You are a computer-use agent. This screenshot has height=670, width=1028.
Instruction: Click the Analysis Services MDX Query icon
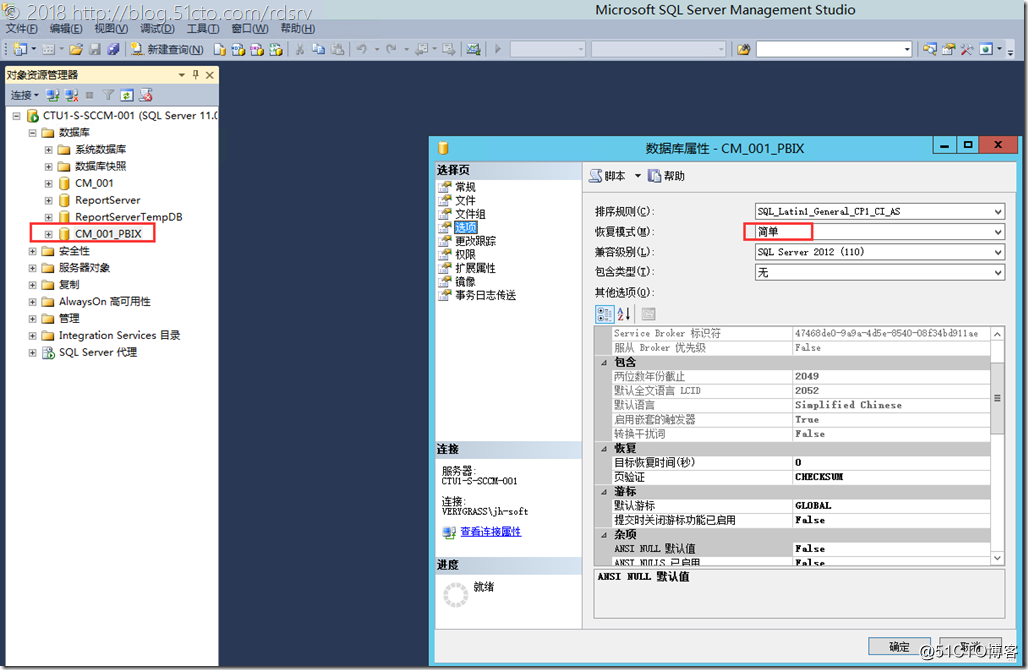click(238, 49)
